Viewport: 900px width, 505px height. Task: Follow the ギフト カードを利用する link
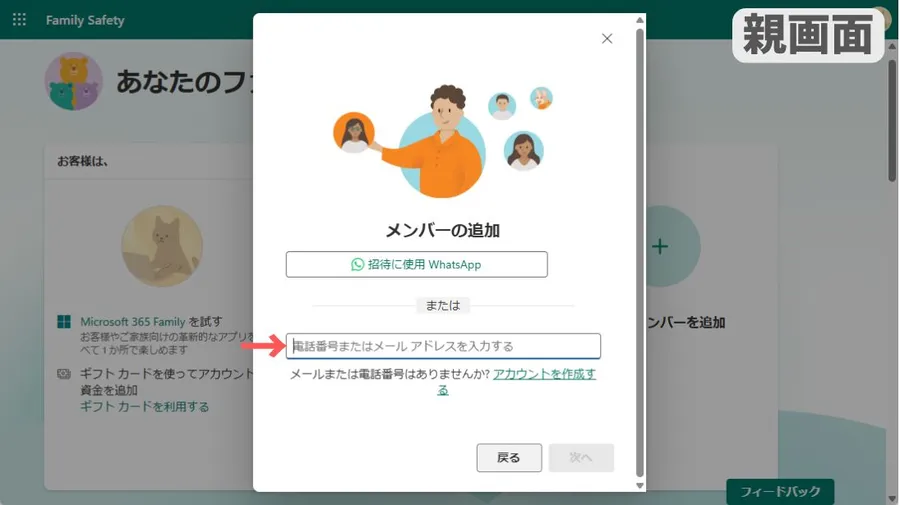[145, 407]
